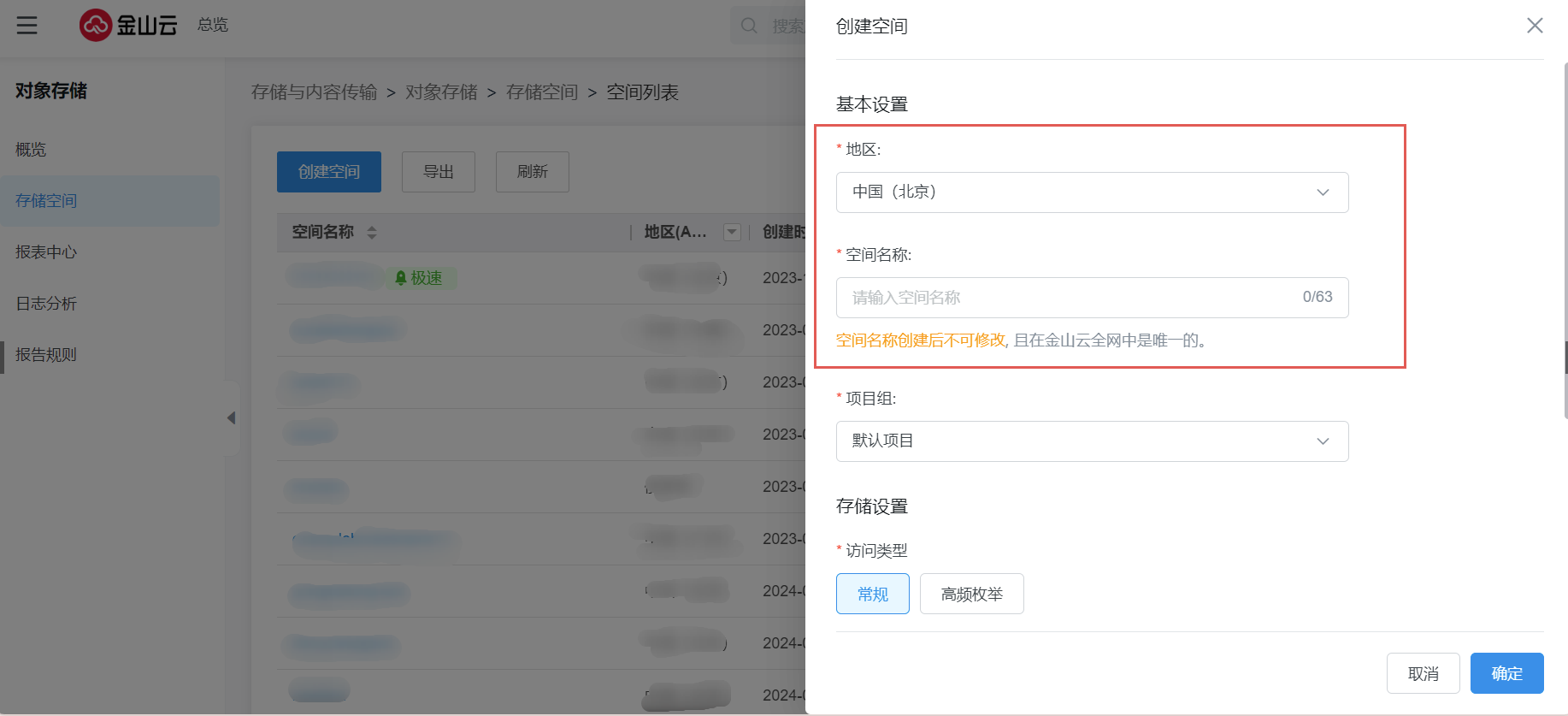Image resolution: width=1568 pixels, height=716 pixels.
Task: Collapse the left sidebar with arrow handle
Action: click(x=231, y=417)
